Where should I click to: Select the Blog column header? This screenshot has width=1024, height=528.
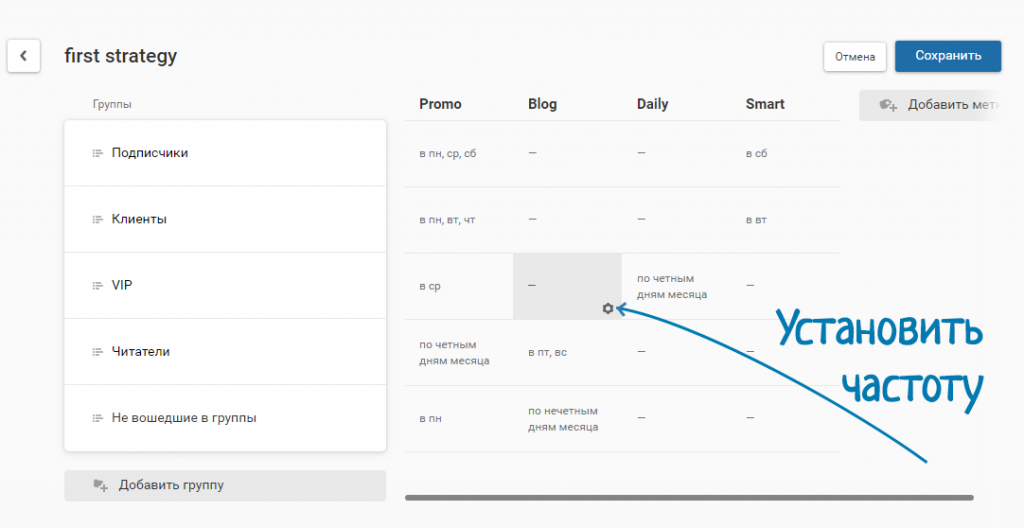(543, 104)
